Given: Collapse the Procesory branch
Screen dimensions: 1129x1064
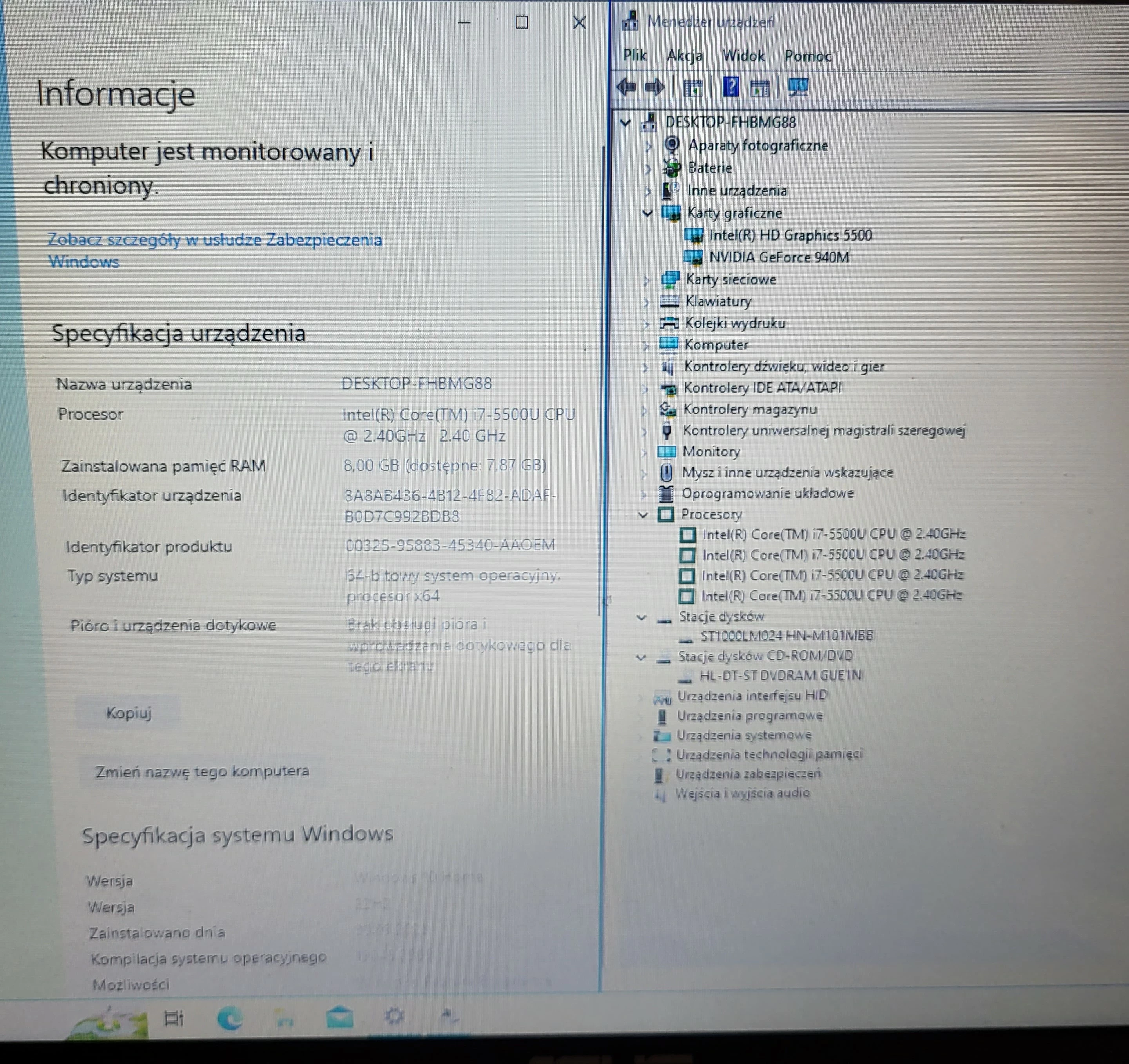Looking at the screenshot, I should click(643, 515).
